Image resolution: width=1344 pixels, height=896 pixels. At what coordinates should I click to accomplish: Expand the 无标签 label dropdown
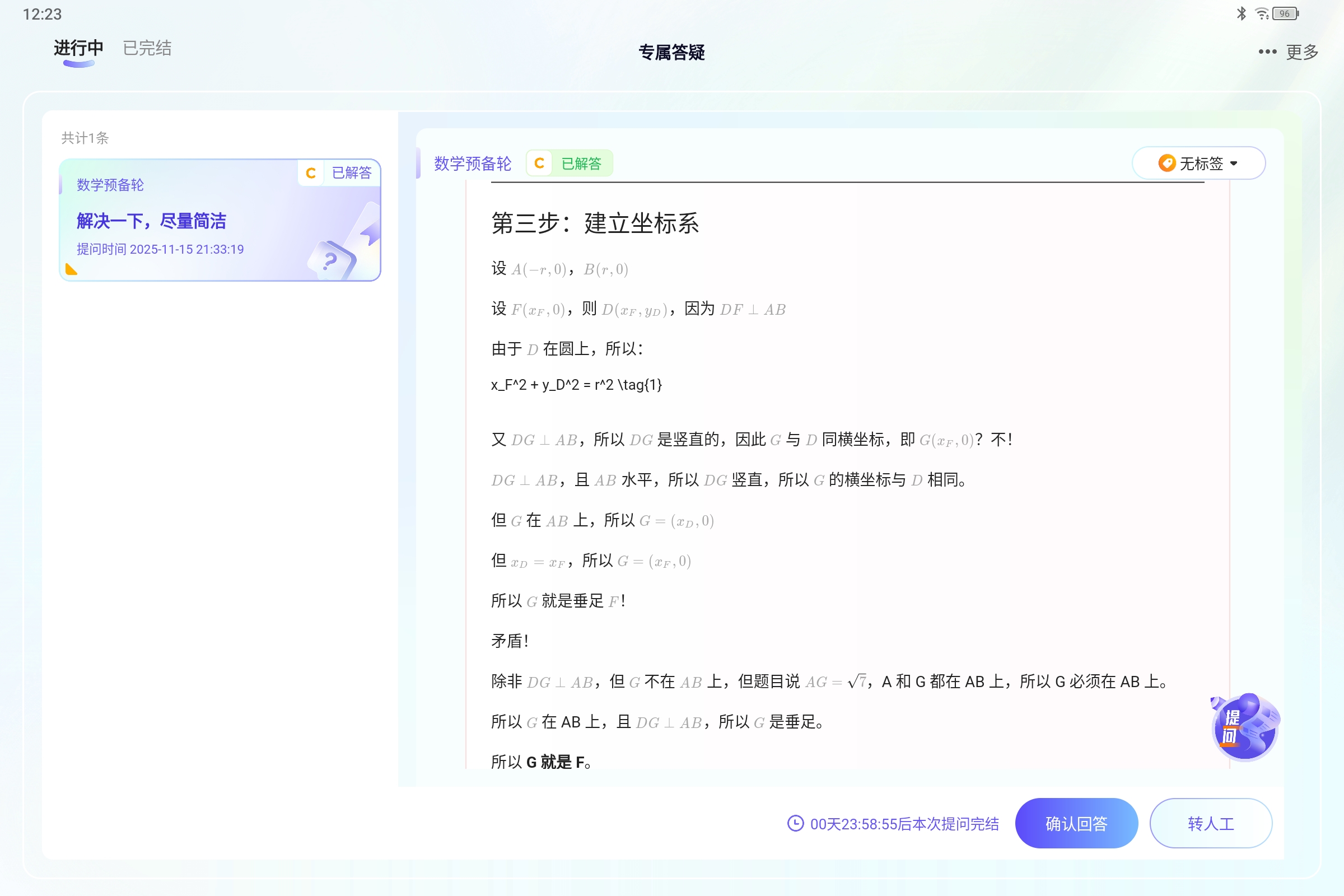1234,164
